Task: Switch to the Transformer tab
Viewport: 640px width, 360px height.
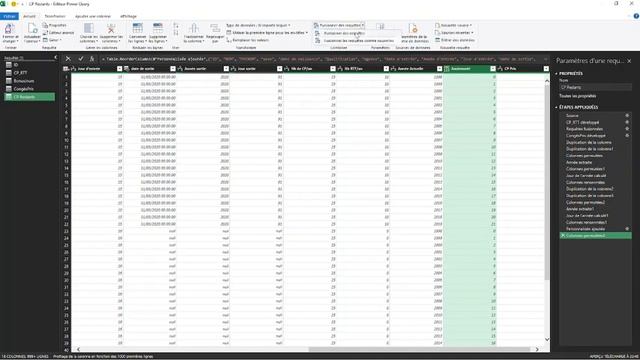Action: [x=55, y=16]
